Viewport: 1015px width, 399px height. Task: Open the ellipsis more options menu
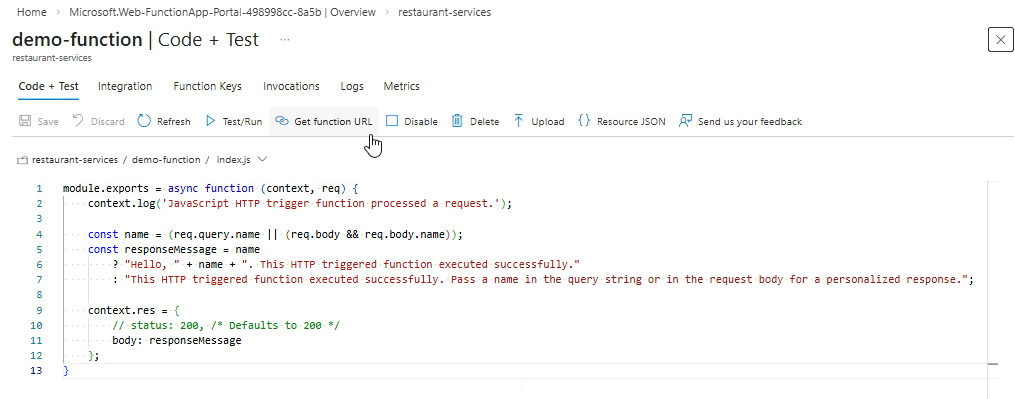pos(285,40)
